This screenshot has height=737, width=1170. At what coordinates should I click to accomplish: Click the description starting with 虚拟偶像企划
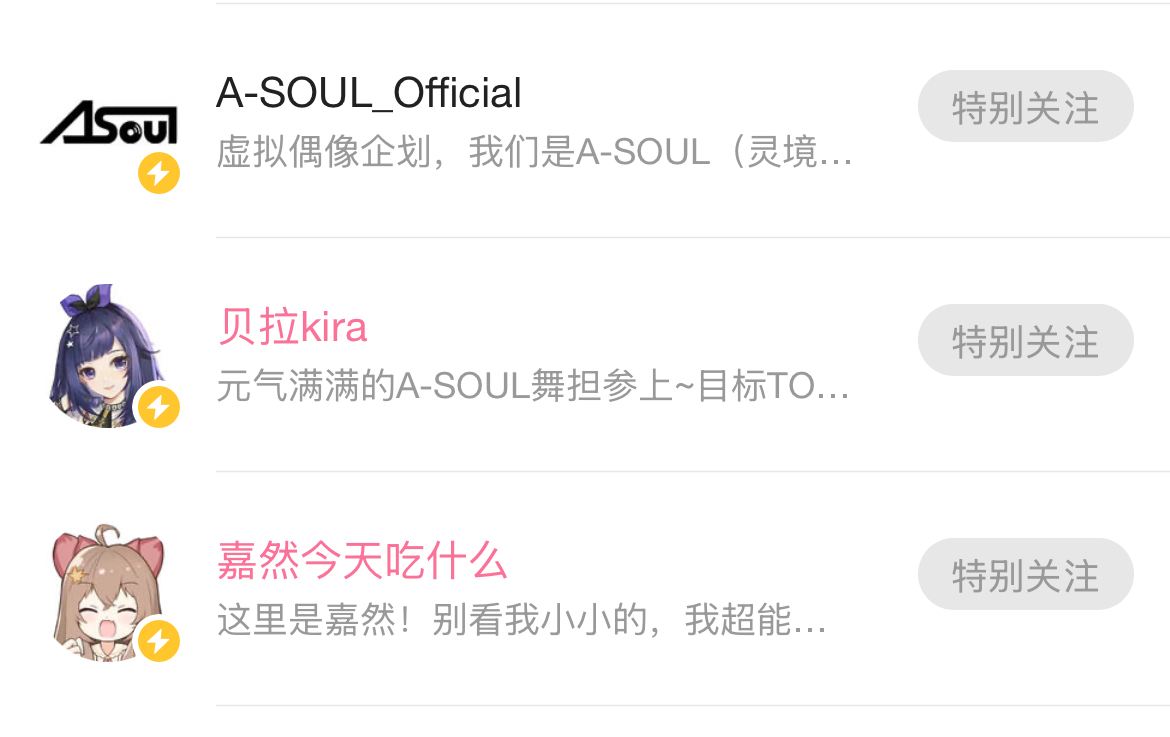click(x=534, y=153)
